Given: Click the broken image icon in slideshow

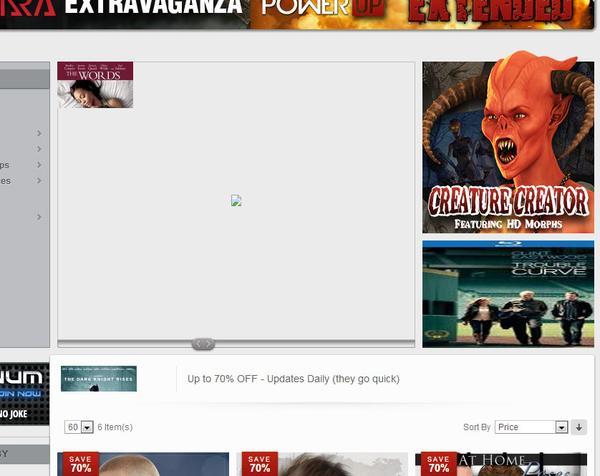Looking at the screenshot, I should pos(236,201).
